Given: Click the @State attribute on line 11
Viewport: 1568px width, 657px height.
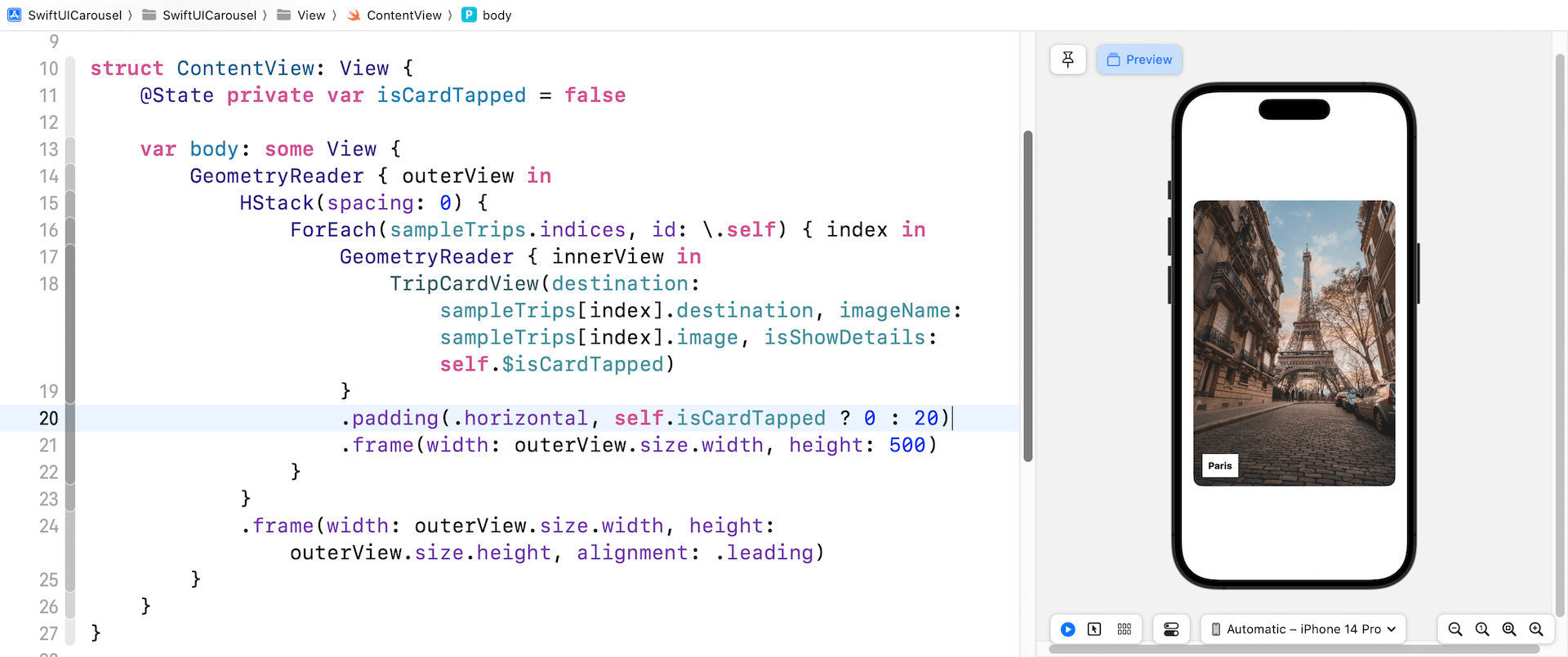Looking at the screenshot, I should pyautogui.click(x=177, y=95).
